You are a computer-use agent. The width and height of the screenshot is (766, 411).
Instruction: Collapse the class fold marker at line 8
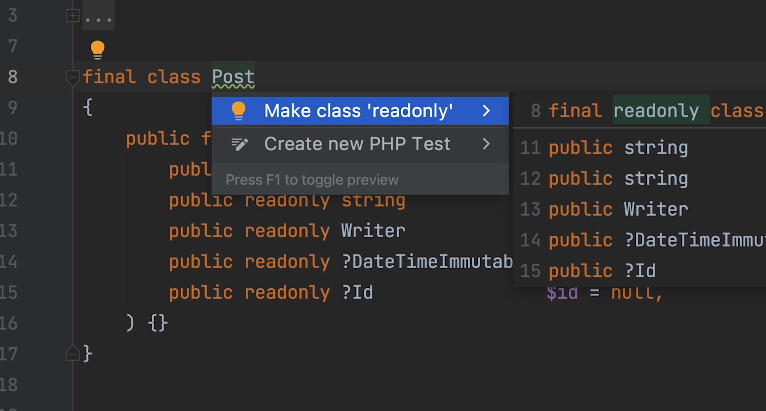coord(72,77)
